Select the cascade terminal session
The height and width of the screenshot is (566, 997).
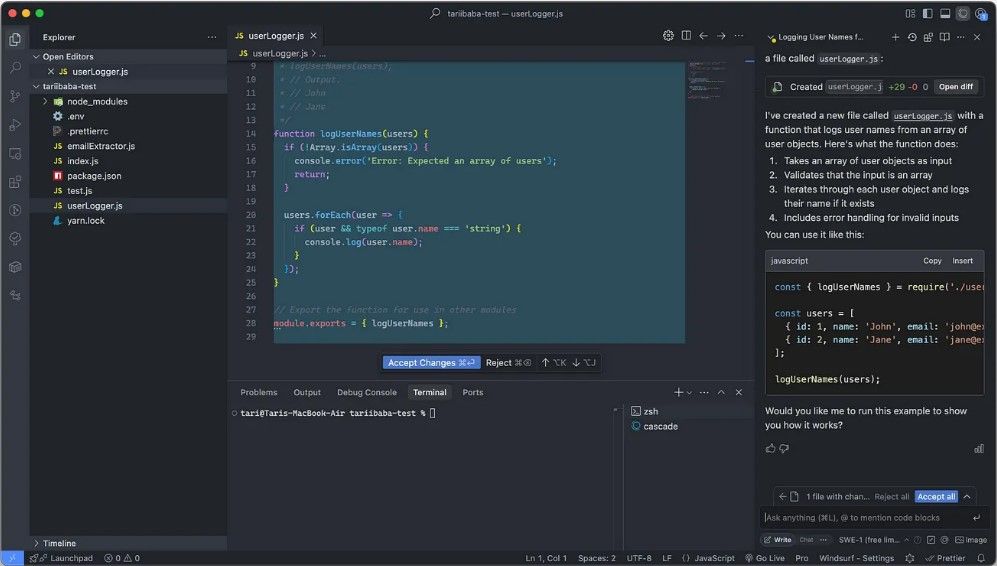coord(660,427)
